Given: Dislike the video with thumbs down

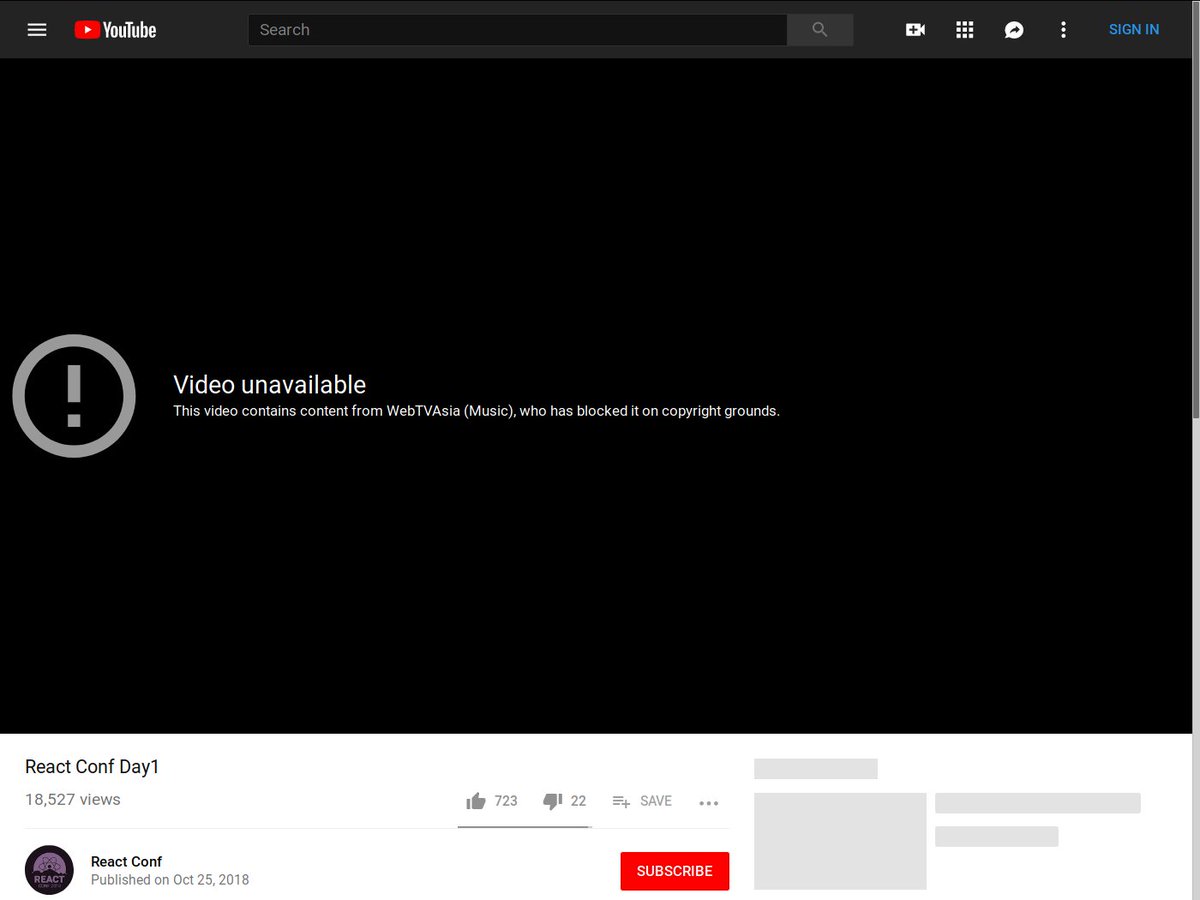Looking at the screenshot, I should [x=552, y=801].
